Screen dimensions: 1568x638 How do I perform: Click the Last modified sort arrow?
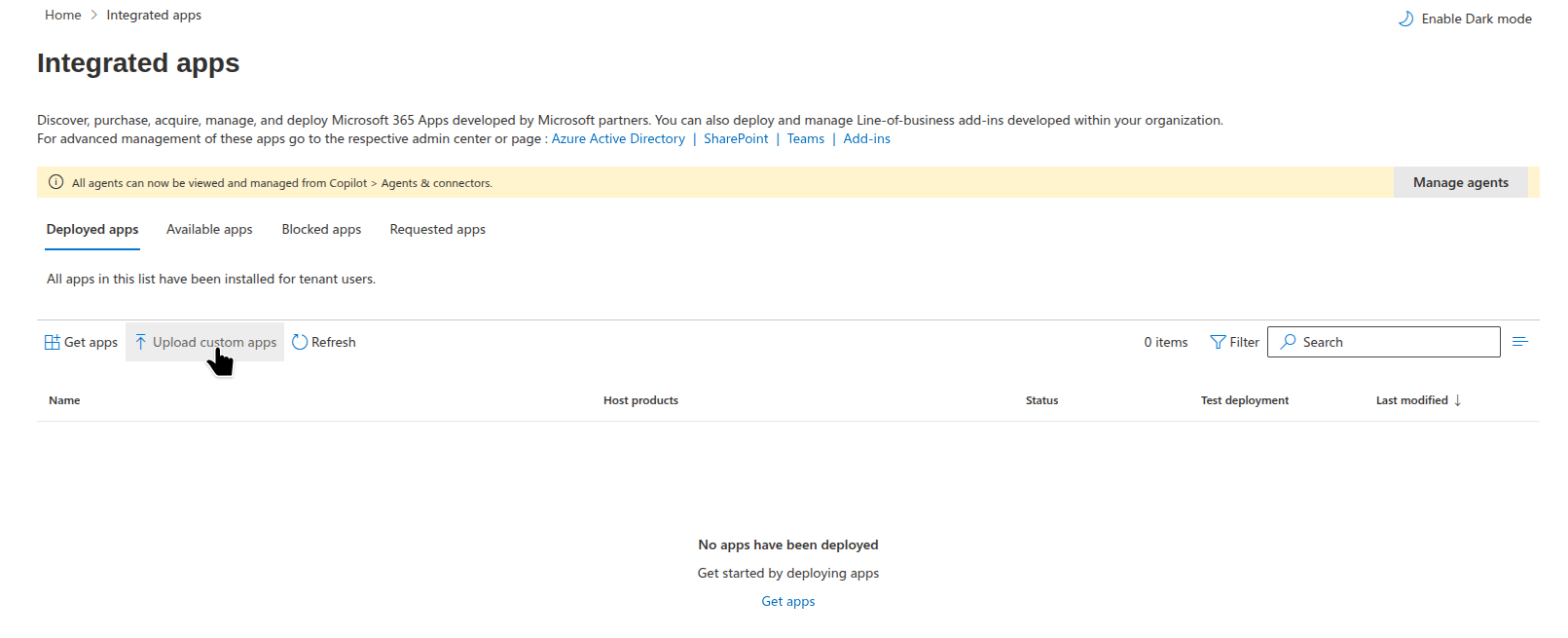point(1457,400)
